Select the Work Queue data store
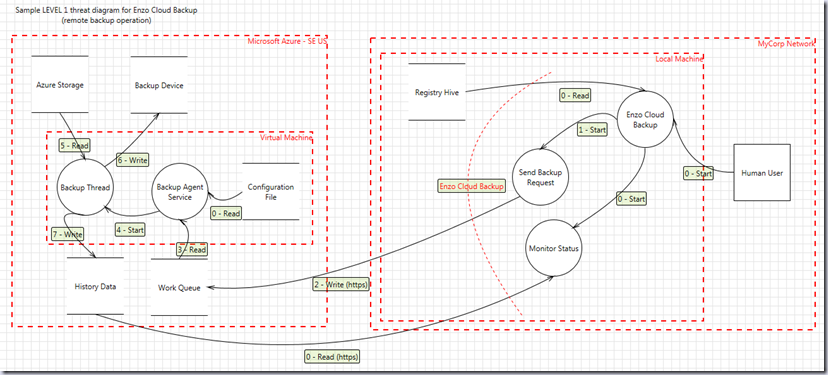The width and height of the screenshot is (828, 375). click(179, 287)
